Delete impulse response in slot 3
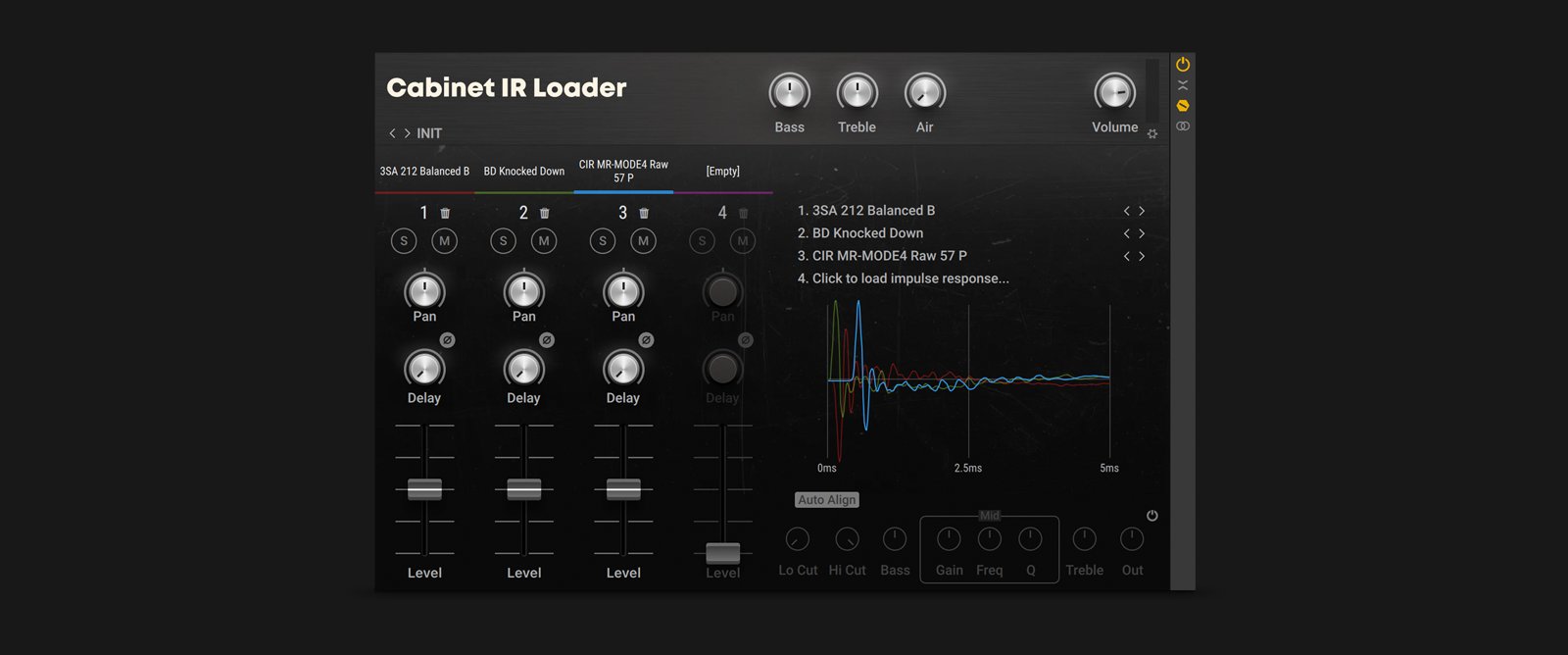The width and height of the screenshot is (1568, 655). [x=644, y=213]
